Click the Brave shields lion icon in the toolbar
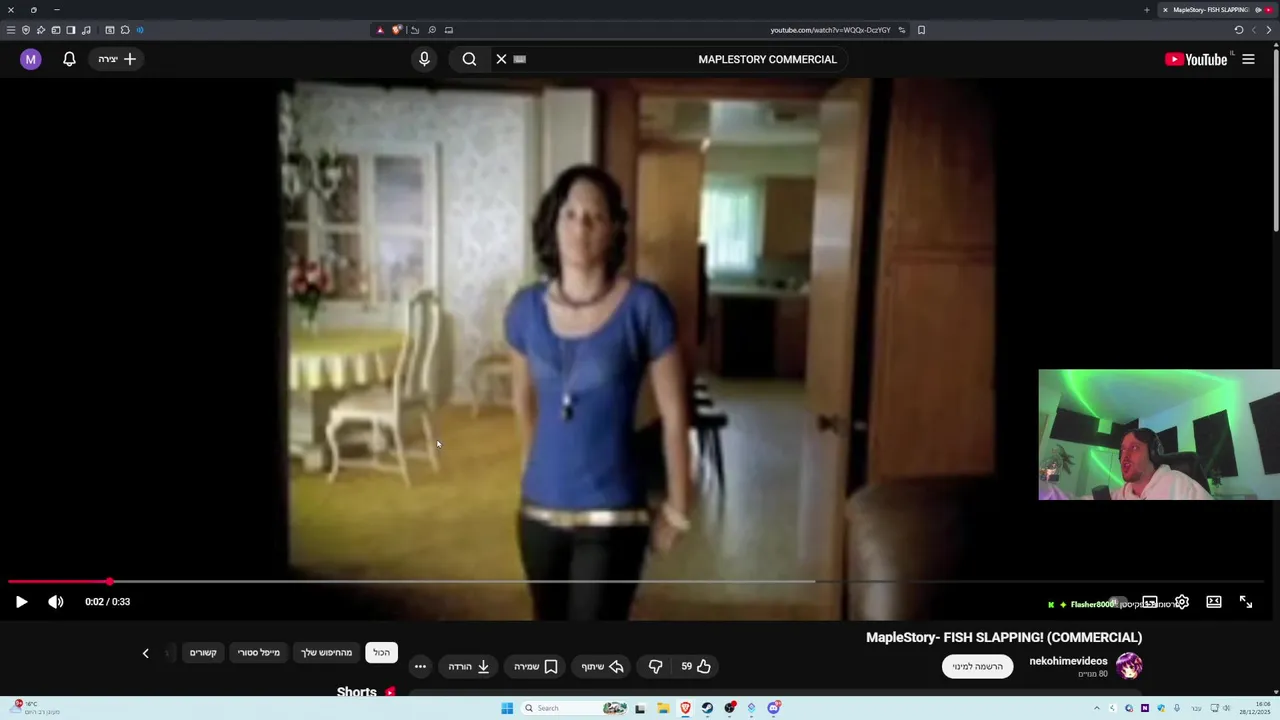The image size is (1280, 720). click(x=396, y=30)
